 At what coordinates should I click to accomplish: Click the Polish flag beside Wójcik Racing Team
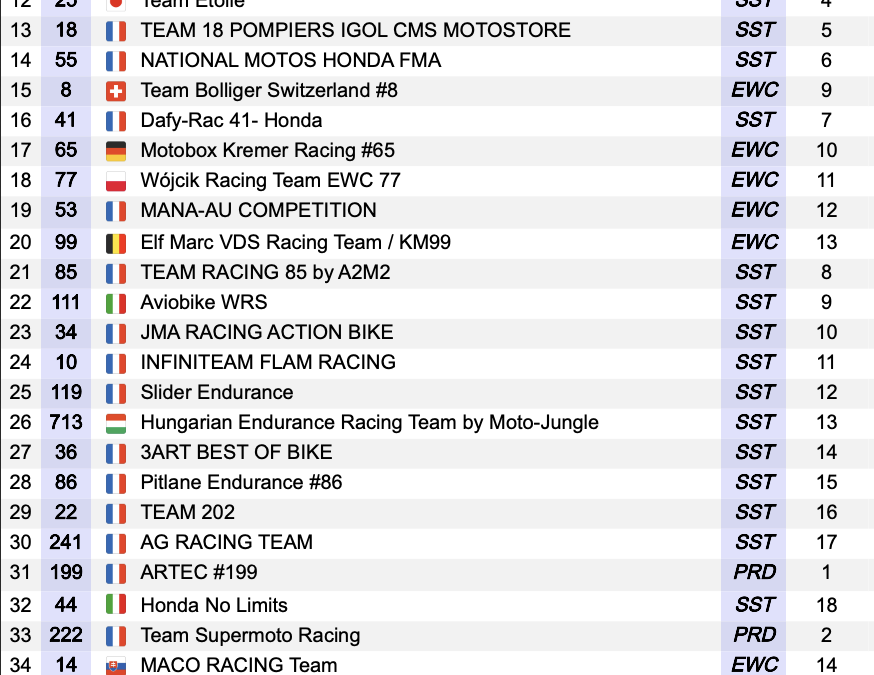[116, 181]
